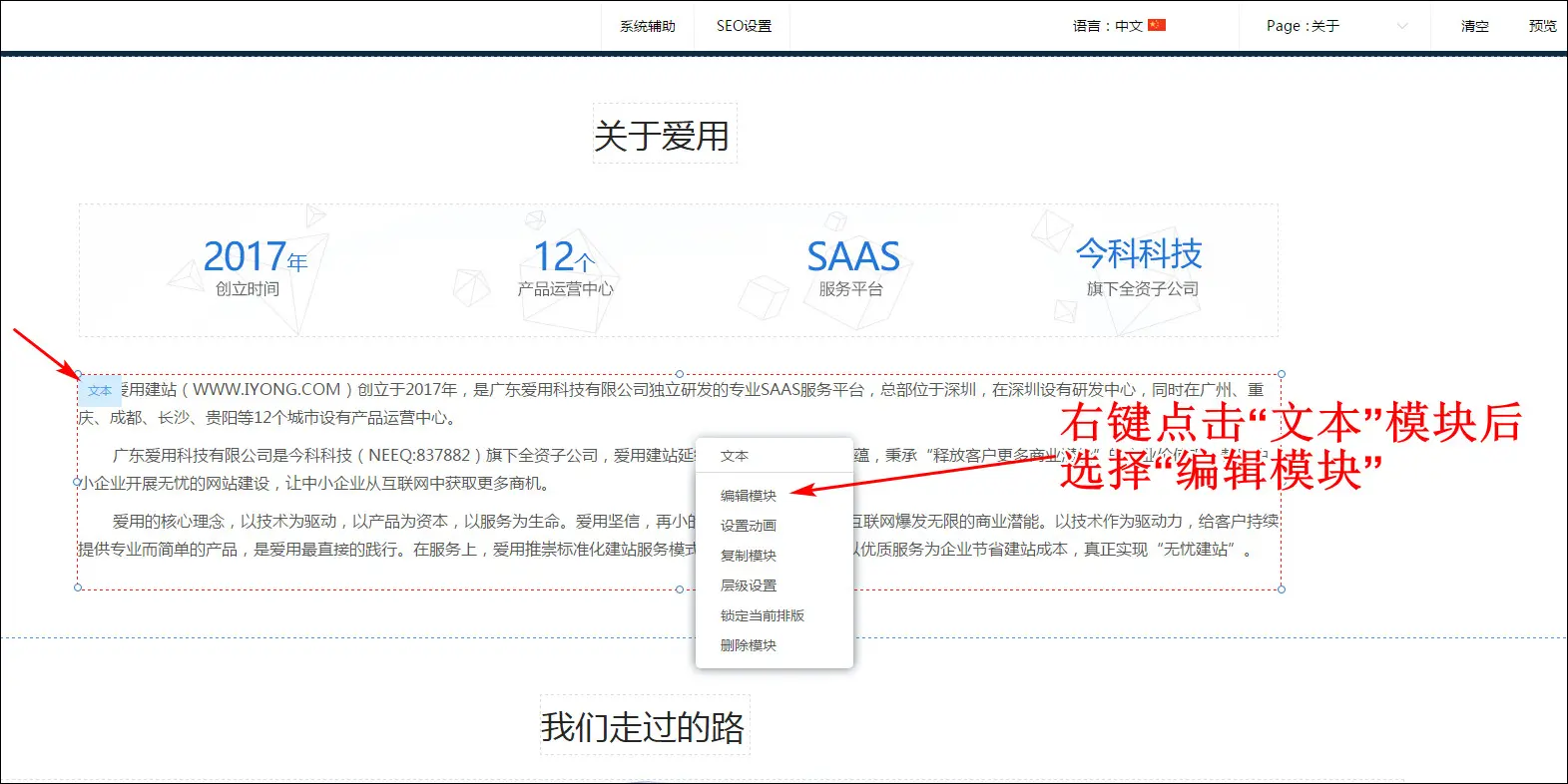Click the blue 文本 module tag

tap(100, 391)
